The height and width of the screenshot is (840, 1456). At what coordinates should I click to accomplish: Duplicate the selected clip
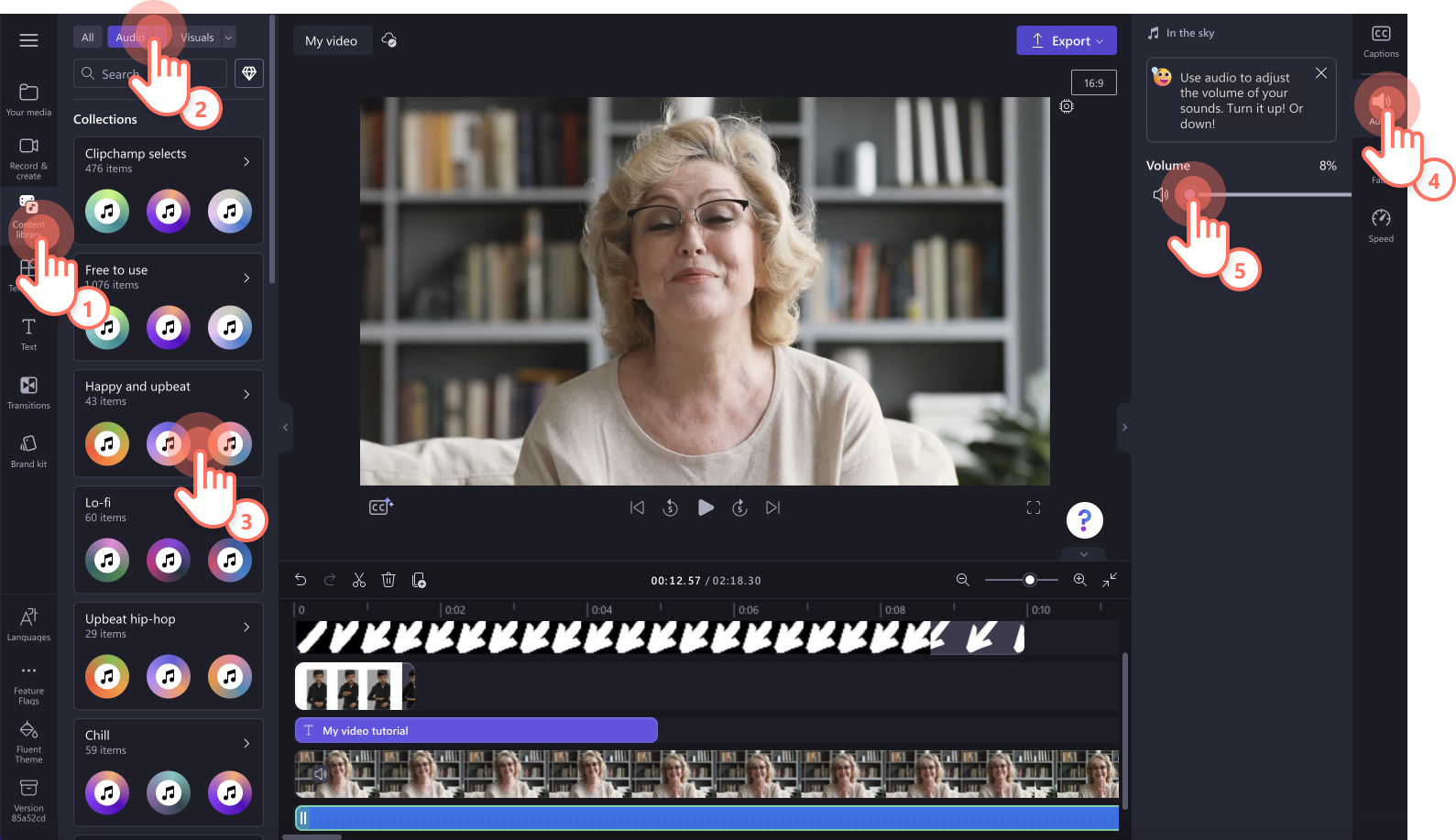click(419, 580)
